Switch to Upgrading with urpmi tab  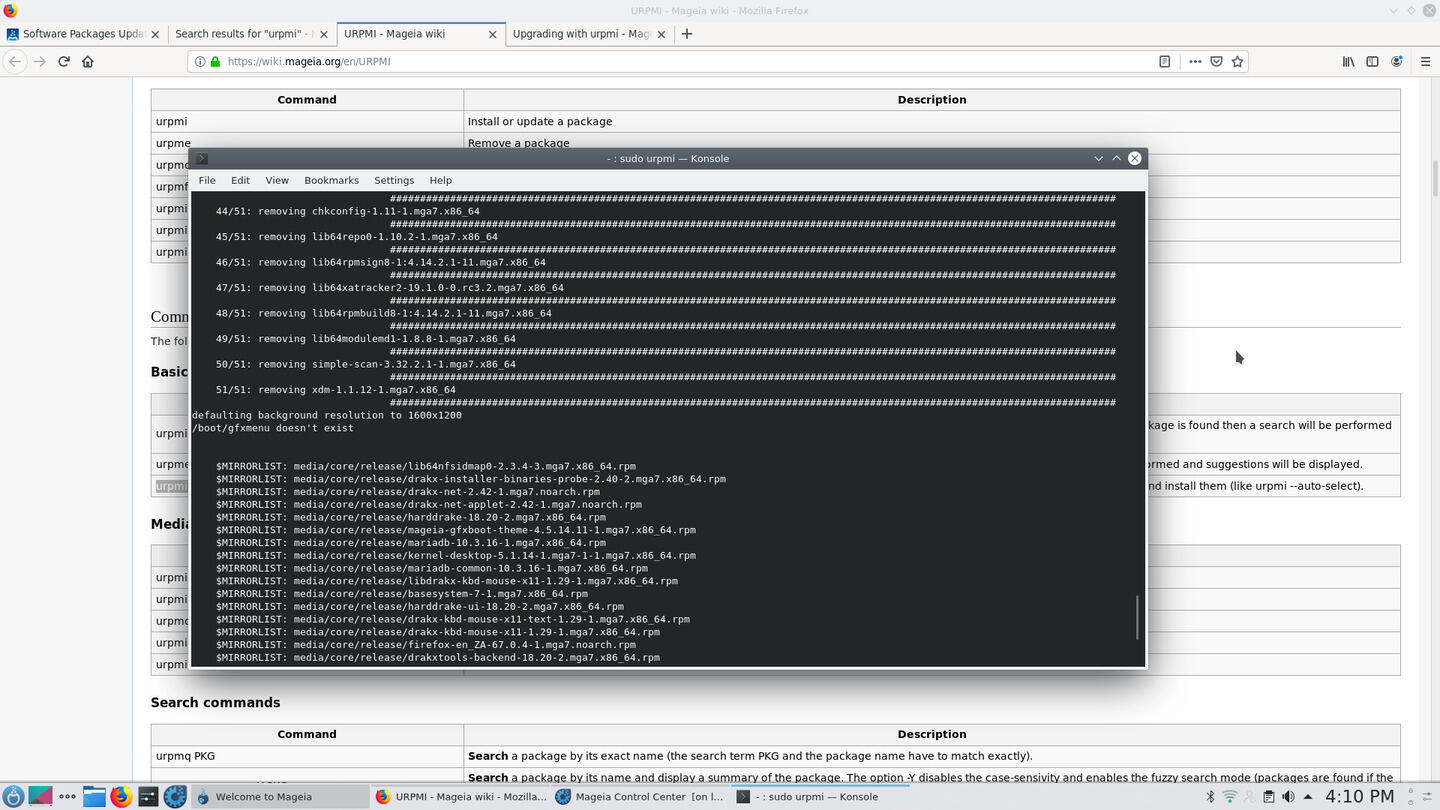(589, 33)
